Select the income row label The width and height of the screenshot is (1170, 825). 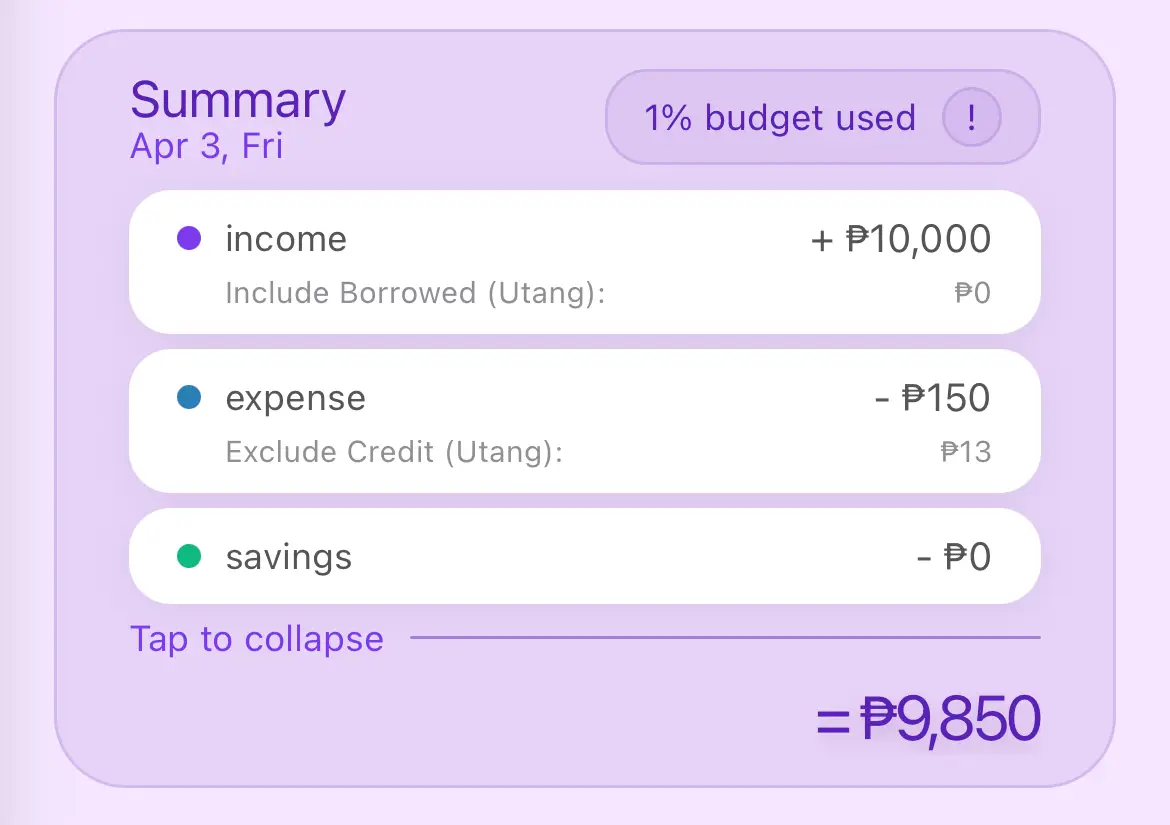pos(286,240)
